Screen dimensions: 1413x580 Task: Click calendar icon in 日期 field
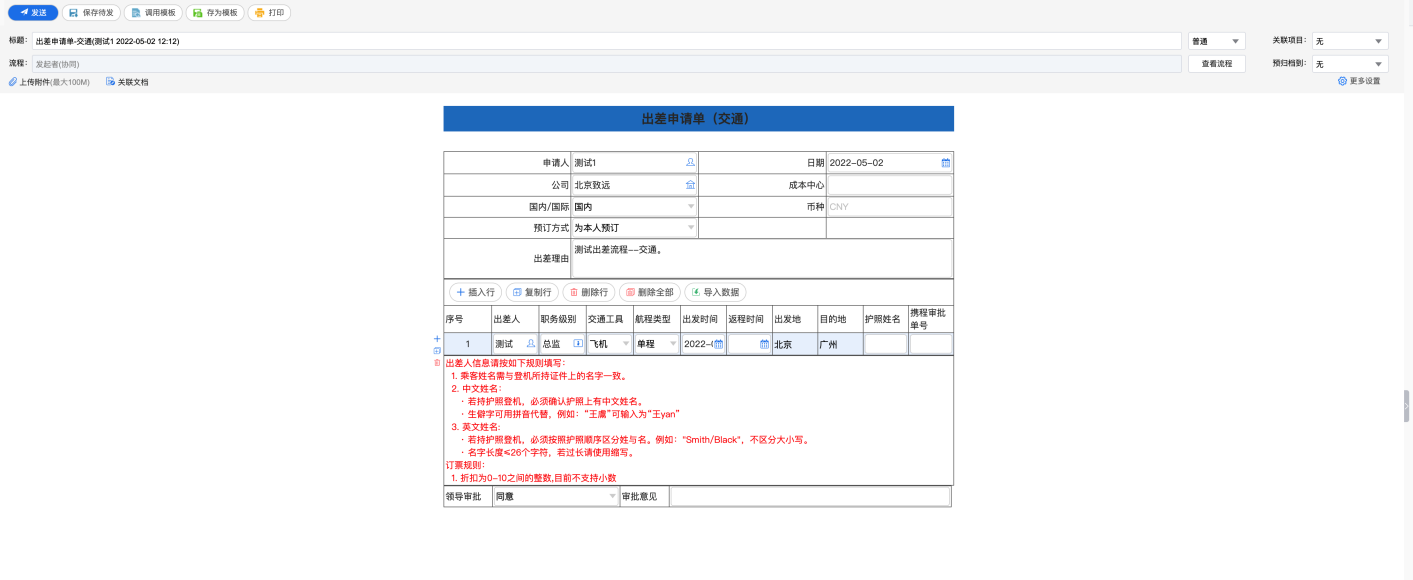click(946, 162)
